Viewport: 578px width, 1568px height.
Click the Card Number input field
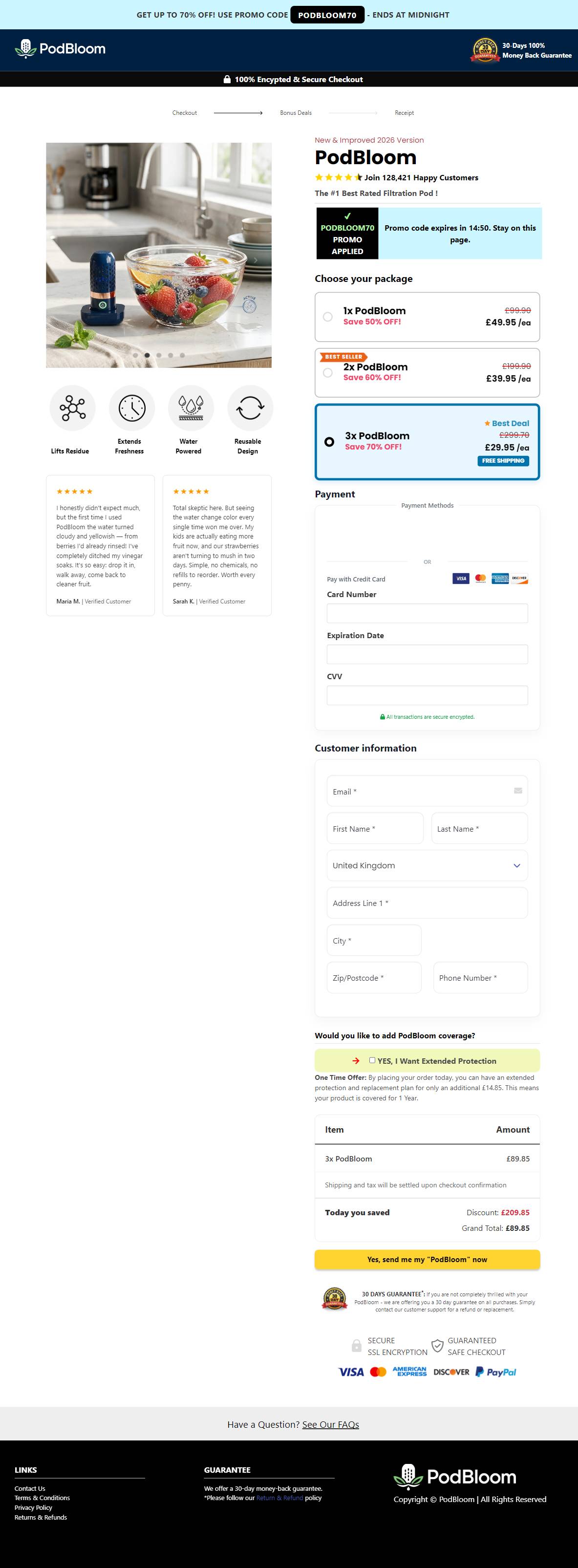tap(427, 613)
